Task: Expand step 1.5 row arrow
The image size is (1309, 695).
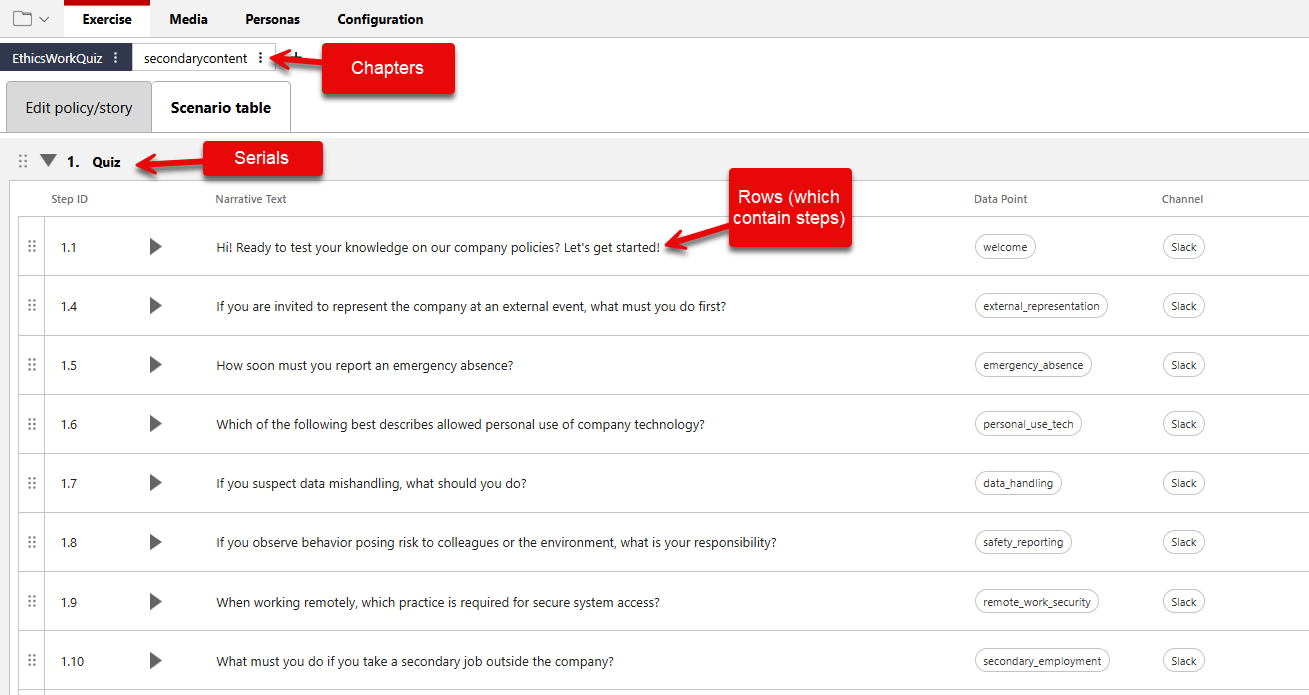Action: pyautogui.click(x=155, y=365)
